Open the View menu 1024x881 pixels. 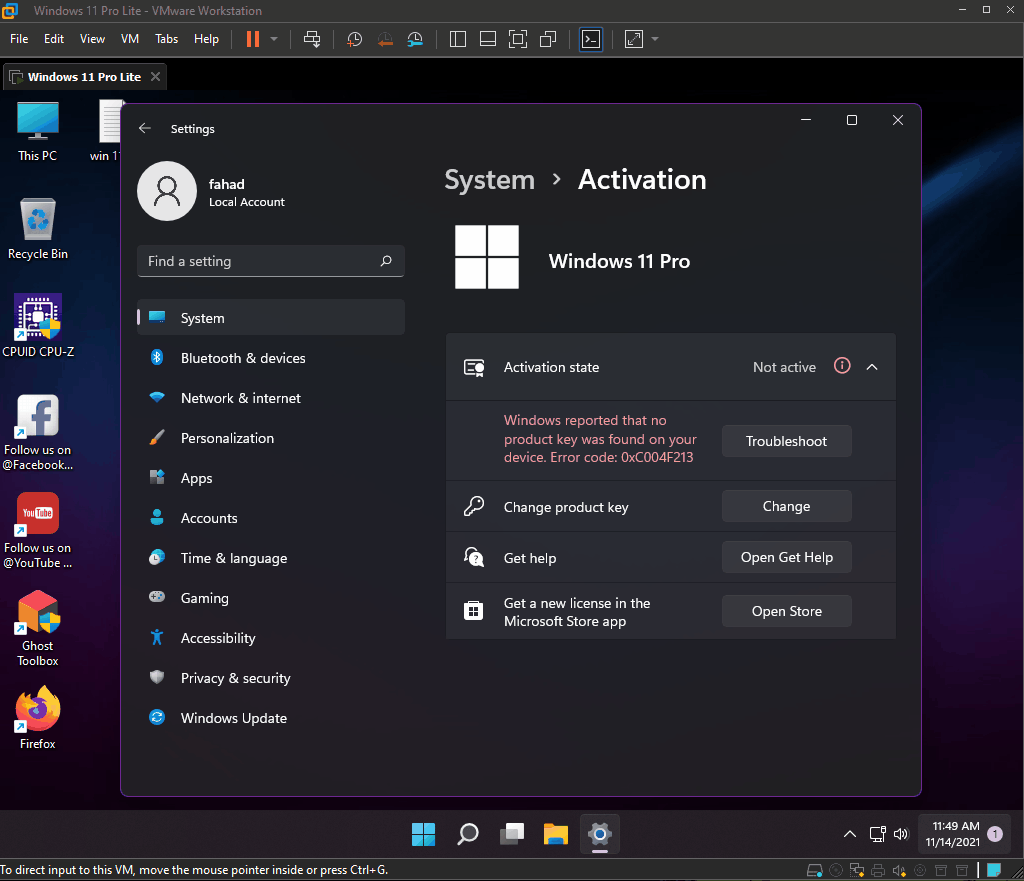[92, 39]
